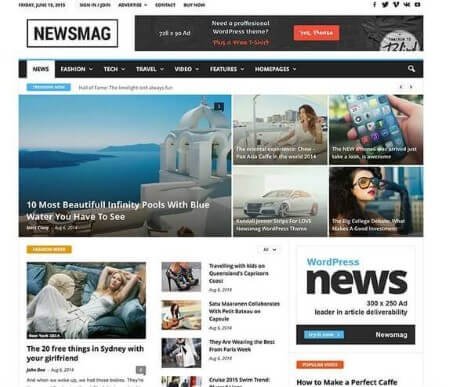
Task: Open the Vimeo social icon
Action: tap(396, 5)
